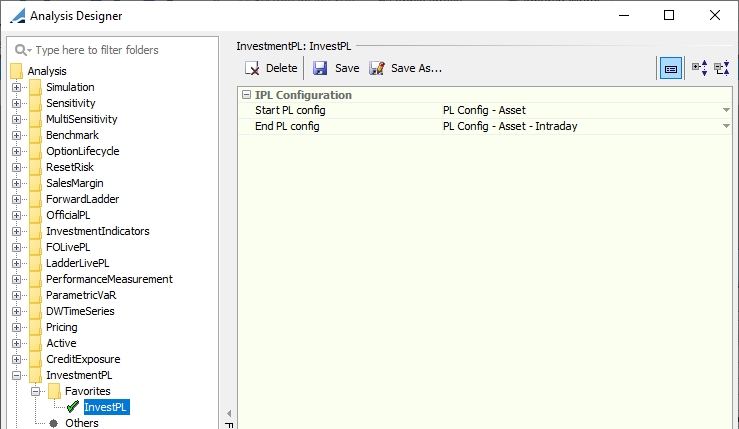Expand the FOLivePL folder node
The width and height of the screenshot is (739, 429).
(x=16, y=248)
